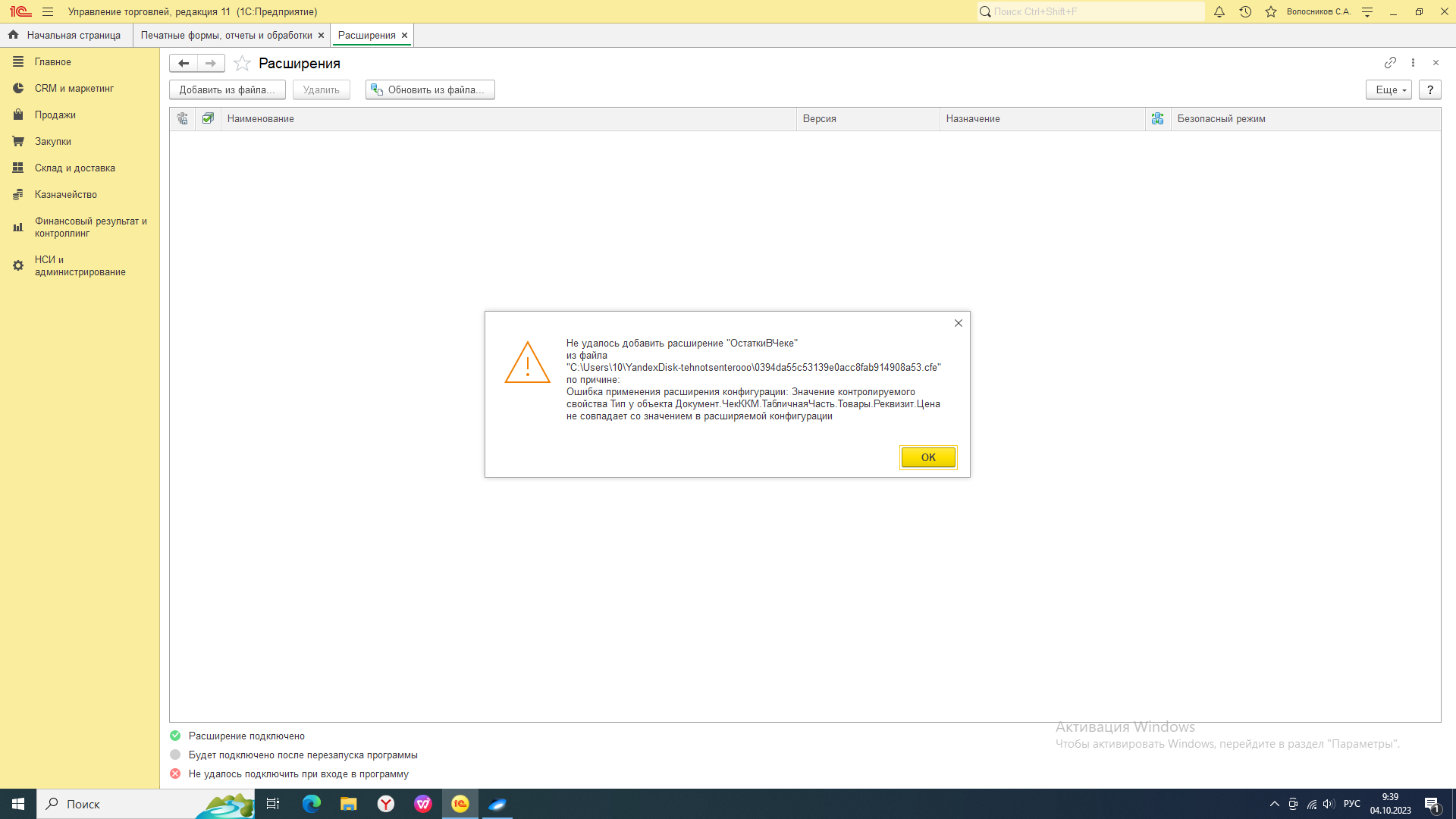The image size is (1456, 819).
Task: Go forward with right arrow button
Action: [x=211, y=63]
